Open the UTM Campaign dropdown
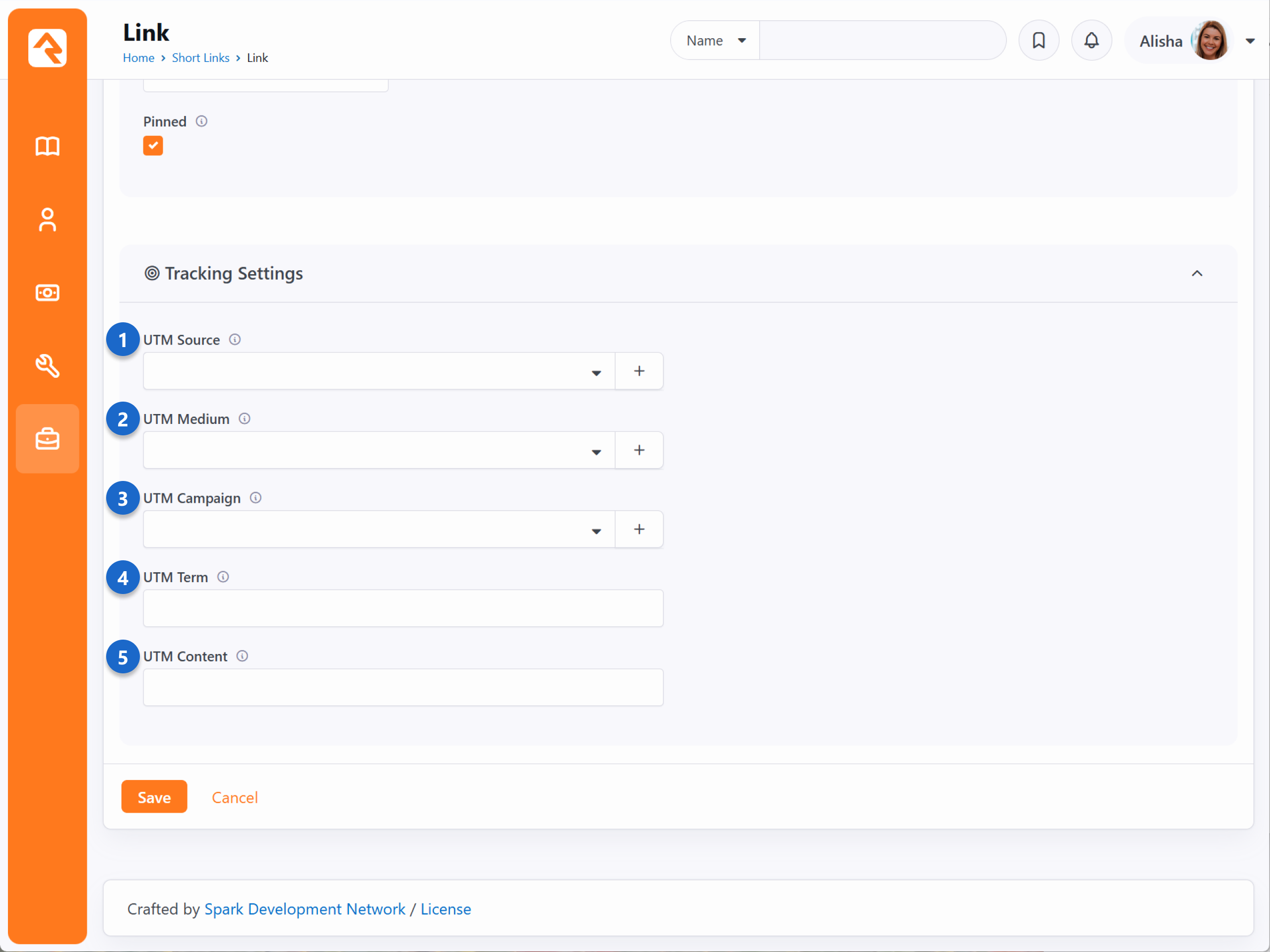1270x952 pixels. coord(379,529)
